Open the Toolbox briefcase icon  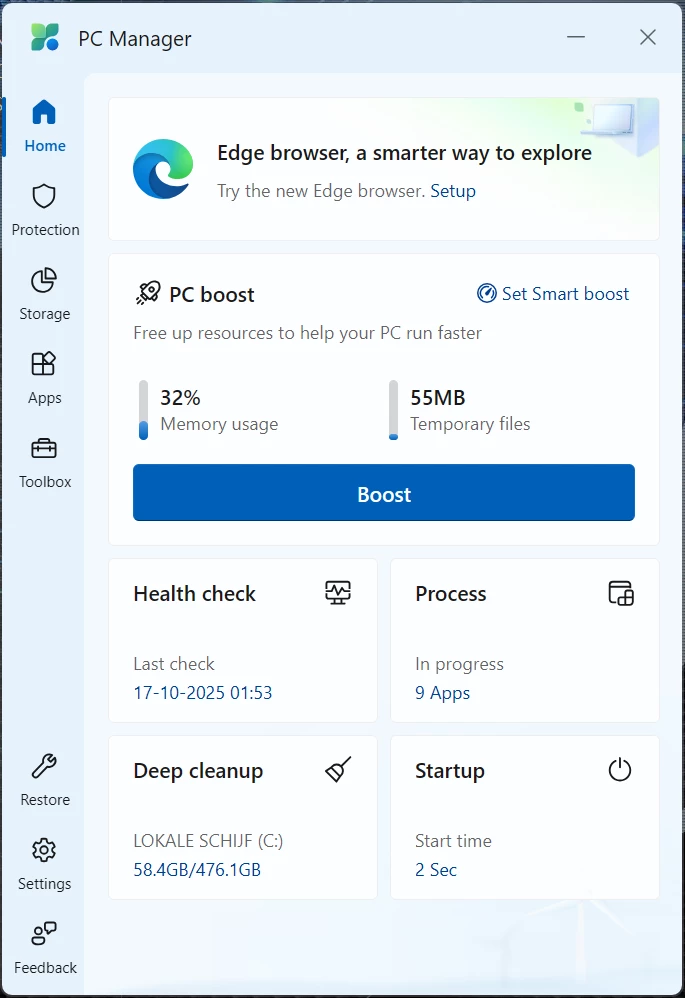point(44,448)
